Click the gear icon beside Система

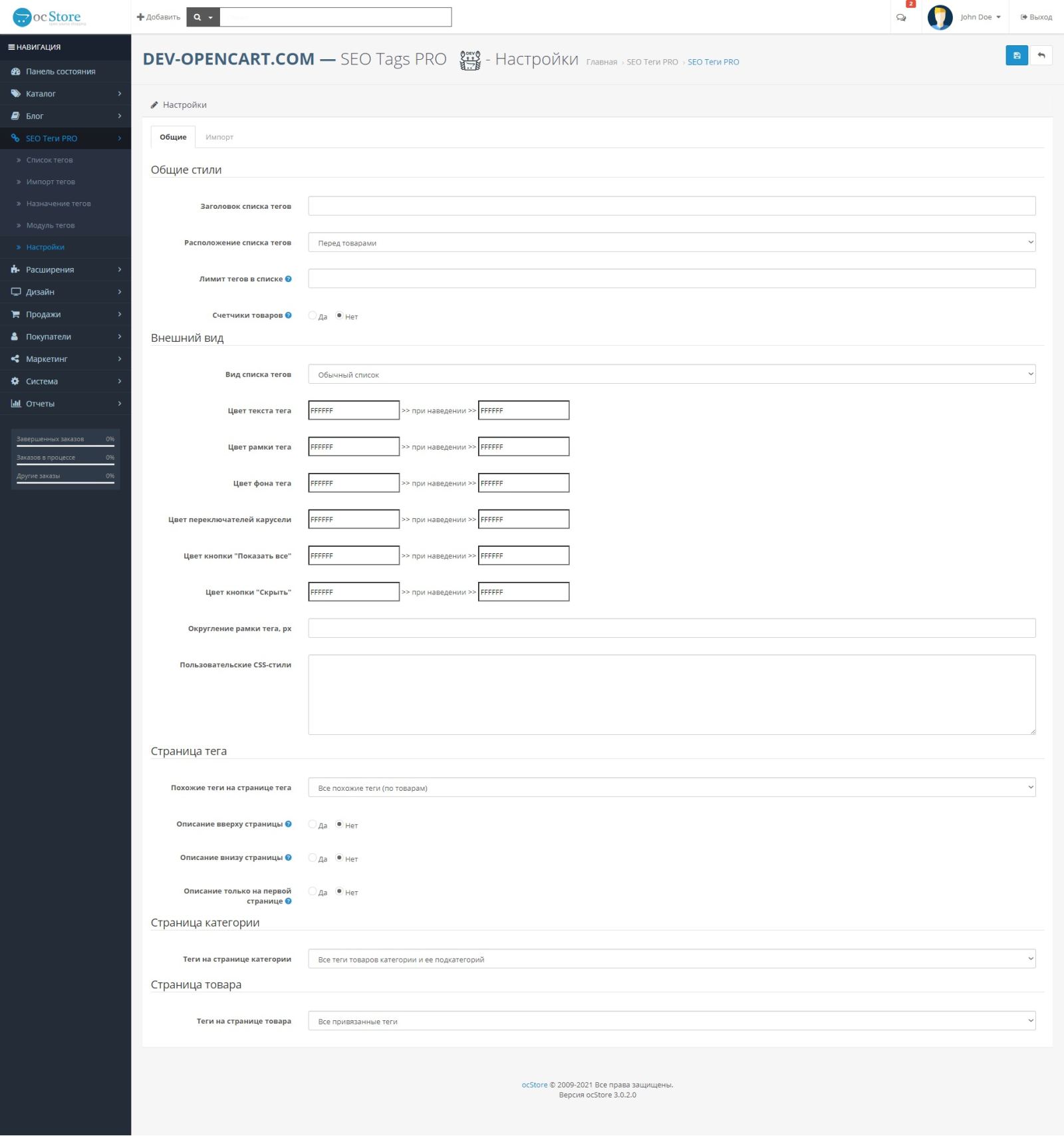(x=15, y=381)
